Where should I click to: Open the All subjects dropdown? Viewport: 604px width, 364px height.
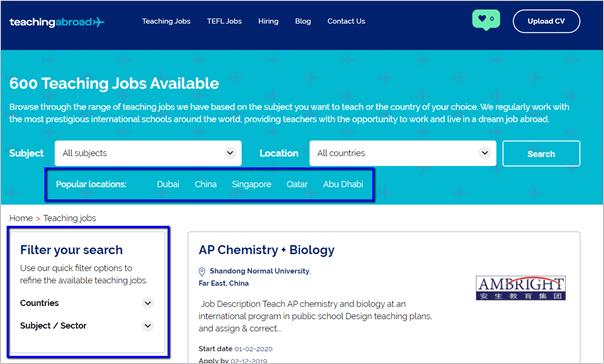pyautogui.click(x=148, y=153)
